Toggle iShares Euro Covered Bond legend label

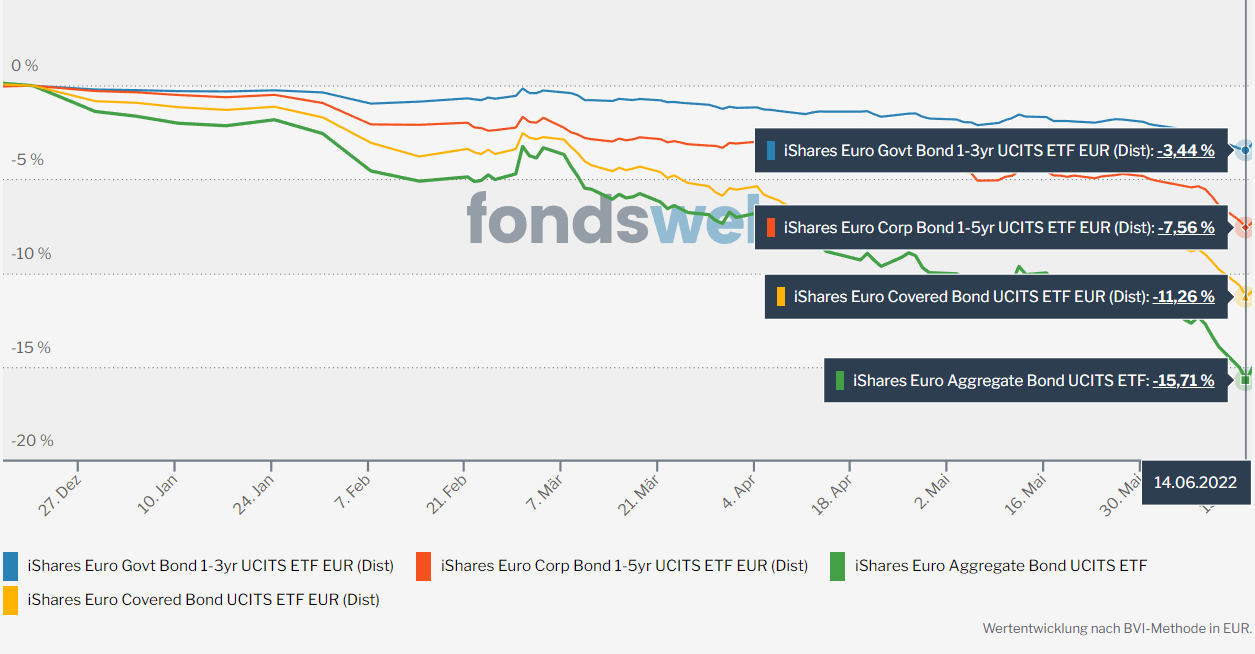pos(204,600)
